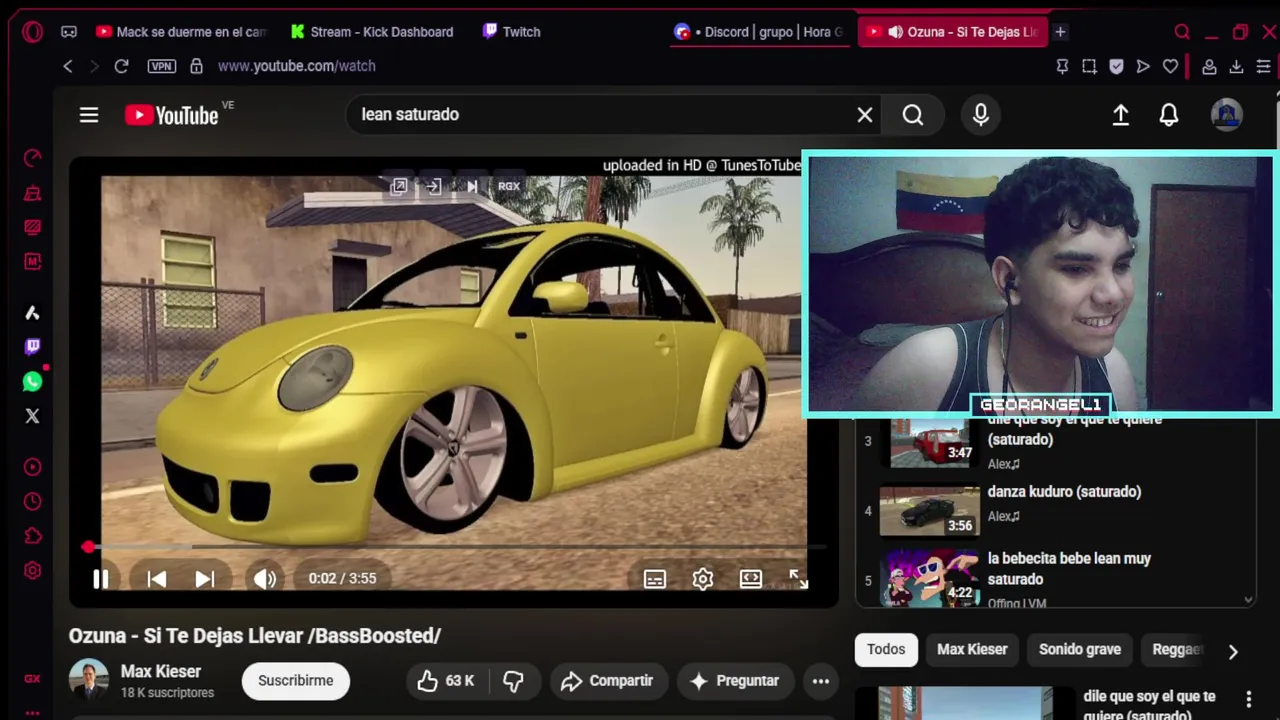Go to YouTube home via logo
This screenshot has height=720, width=1280.
[x=172, y=115]
